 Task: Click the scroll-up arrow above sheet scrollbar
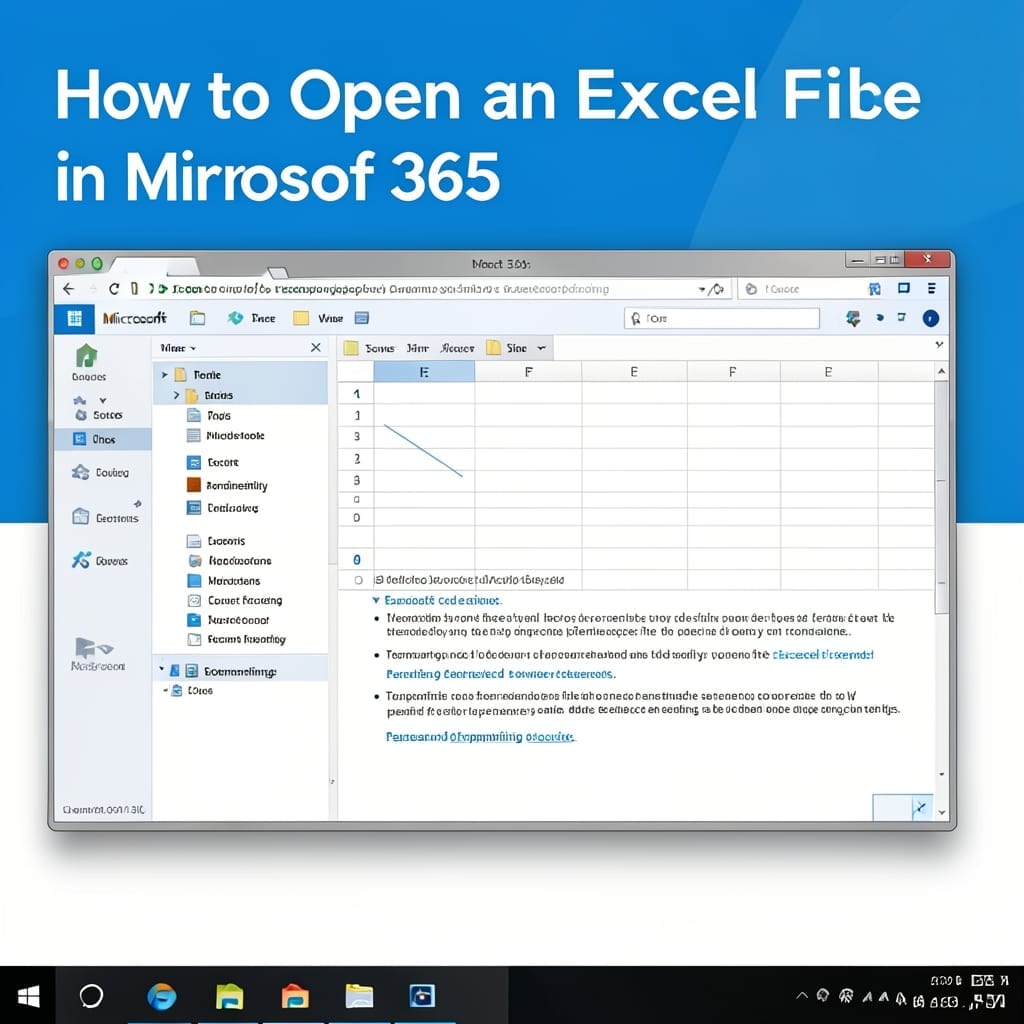[x=941, y=371]
